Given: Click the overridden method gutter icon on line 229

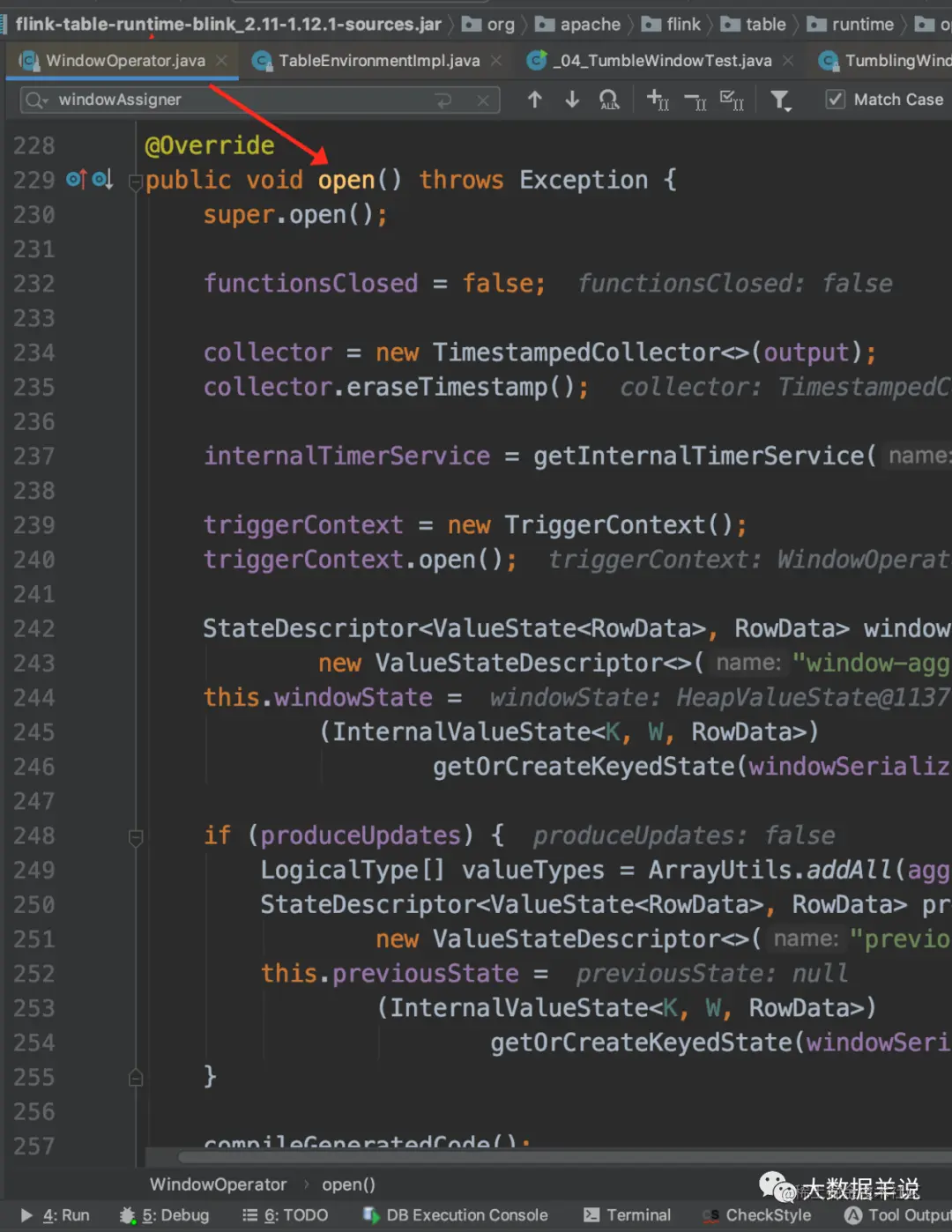Looking at the screenshot, I should [x=102, y=180].
